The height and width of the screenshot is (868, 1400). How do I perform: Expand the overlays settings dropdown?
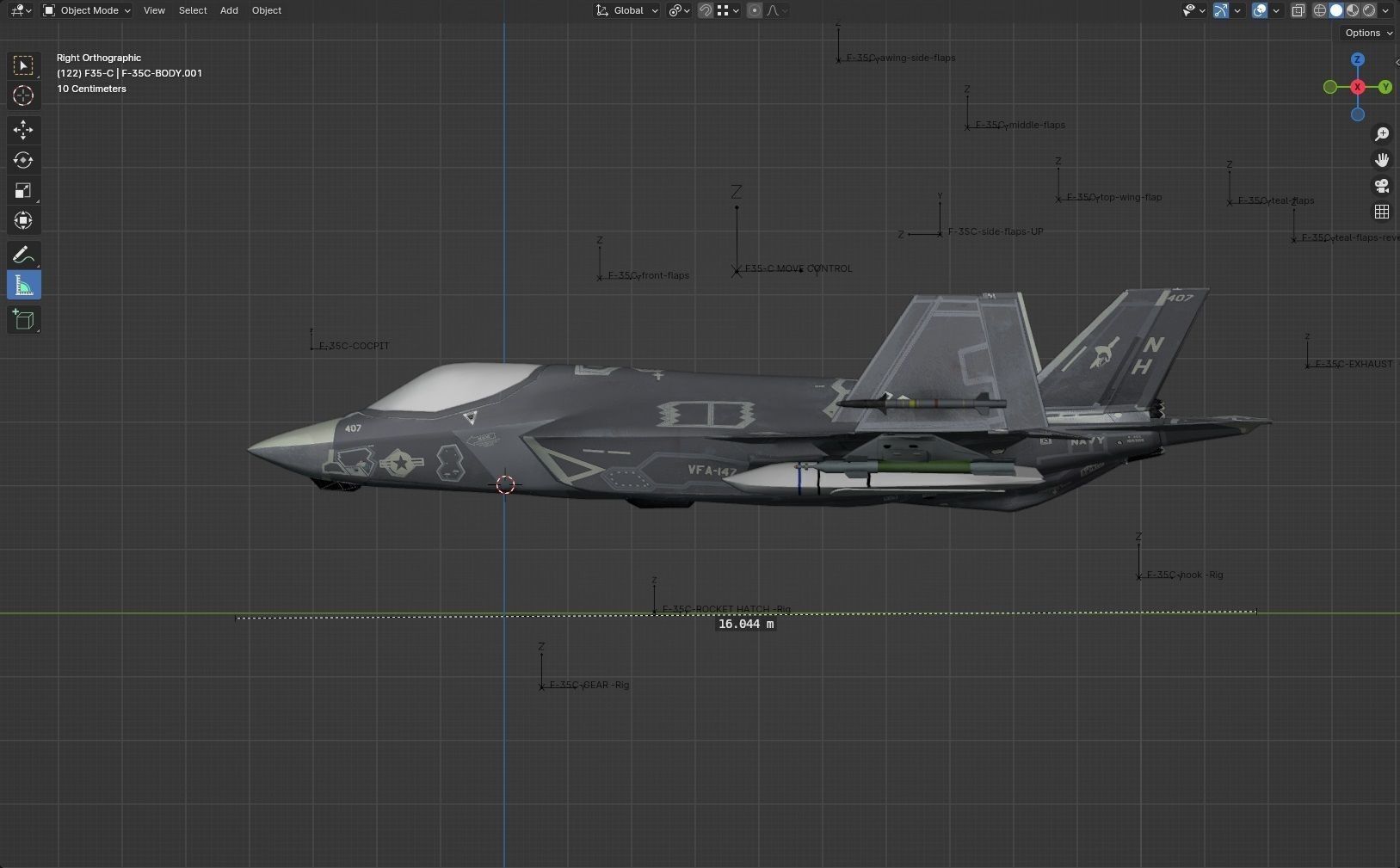coord(1276,10)
